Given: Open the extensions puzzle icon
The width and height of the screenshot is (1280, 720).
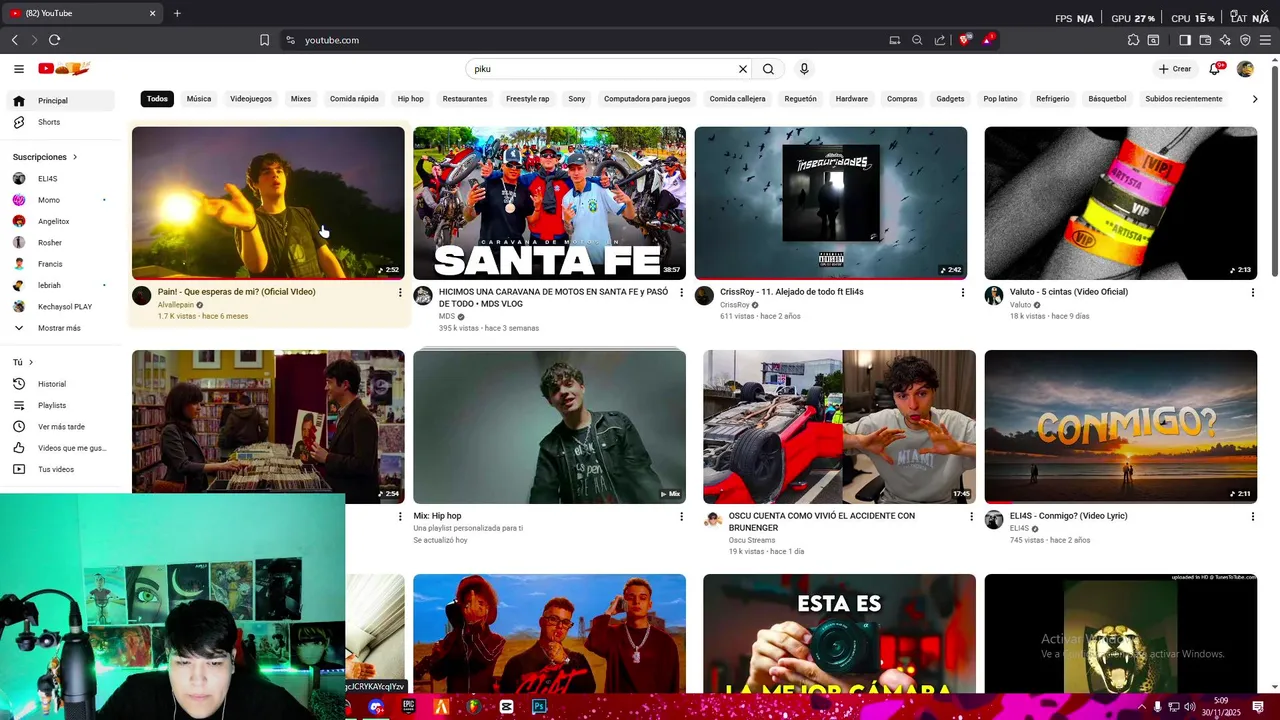Looking at the screenshot, I should click(x=1133, y=40).
